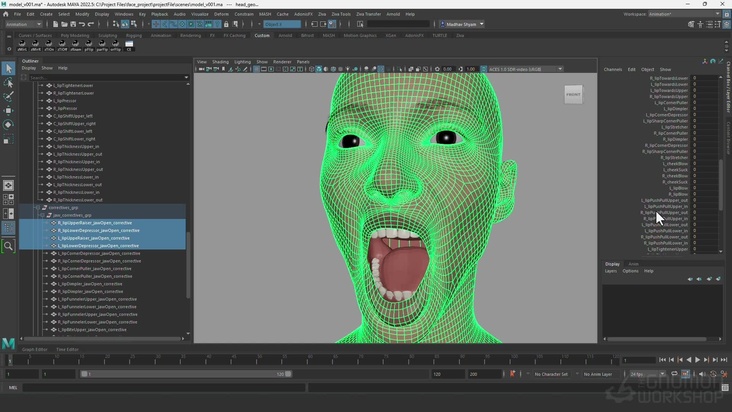Click the Play Backwards button
Image resolution: width=732 pixels, height=412 pixels.
tap(689, 360)
